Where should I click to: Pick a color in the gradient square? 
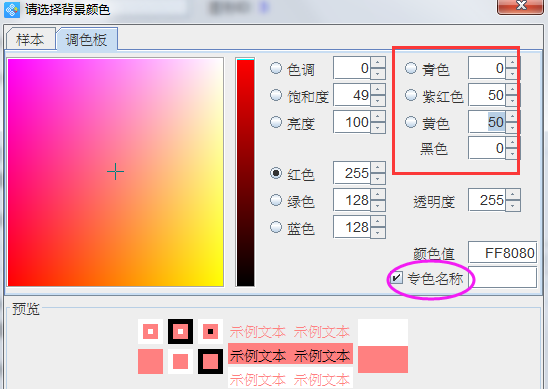115,172
